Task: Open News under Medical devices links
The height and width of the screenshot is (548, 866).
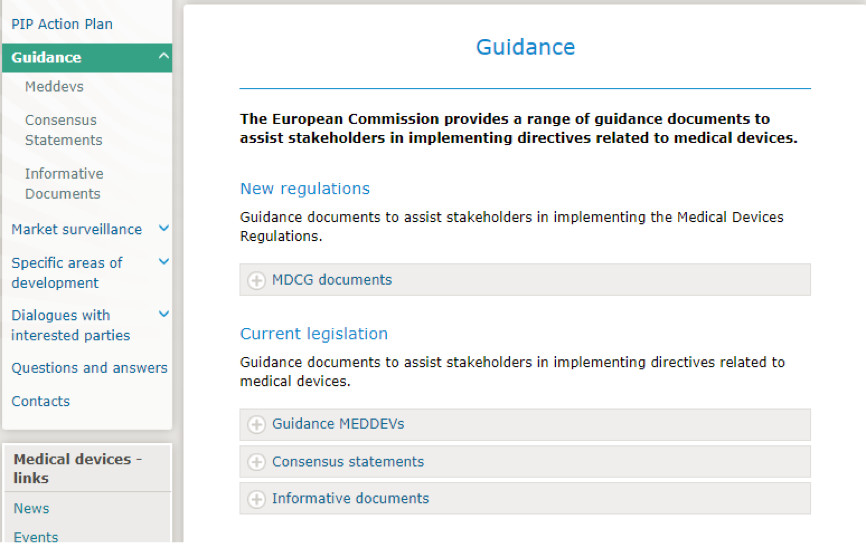Action: tap(31, 508)
